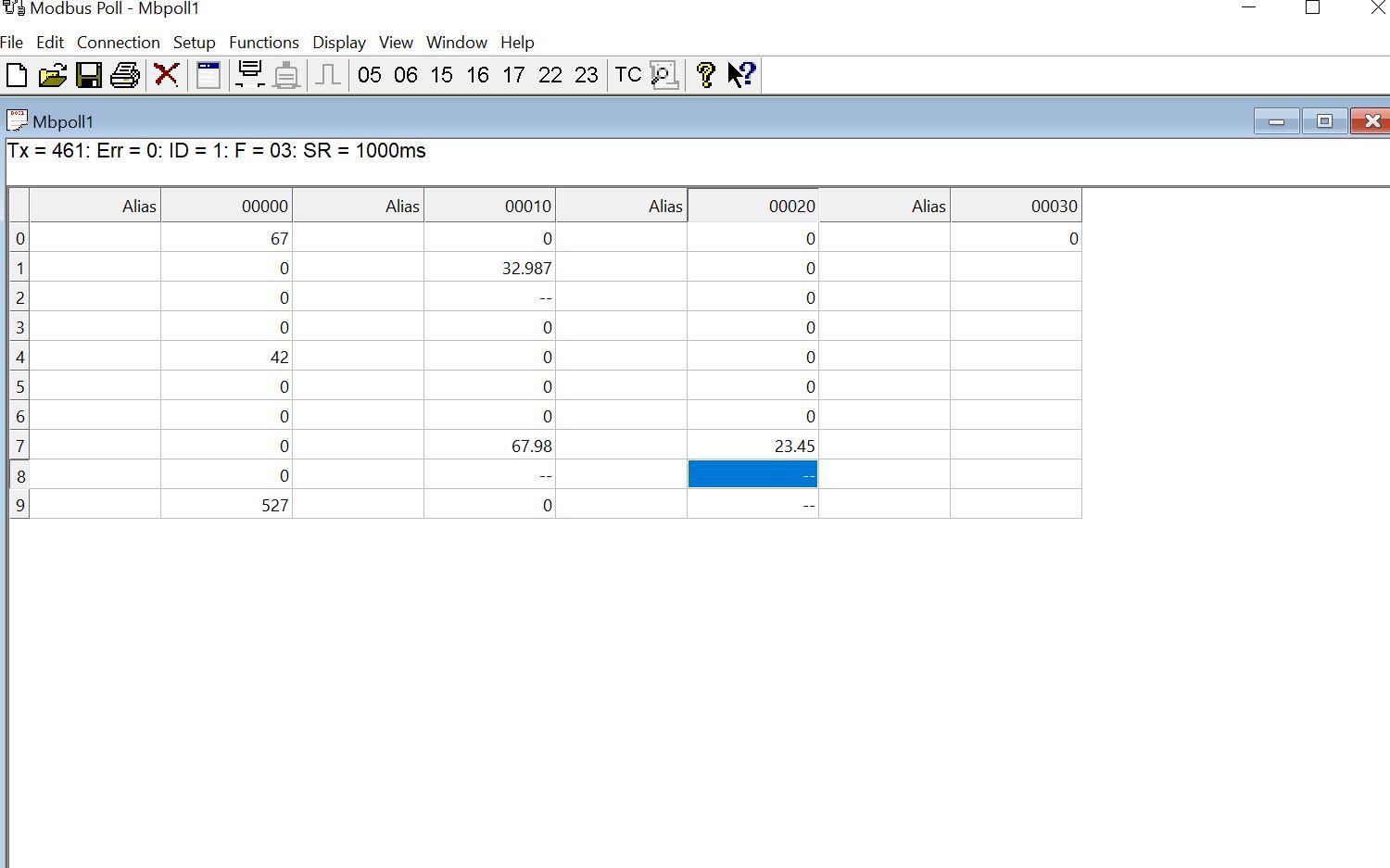The image size is (1390, 868).
Task: Select the Alias header of the first column
Action: tap(95, 206)
